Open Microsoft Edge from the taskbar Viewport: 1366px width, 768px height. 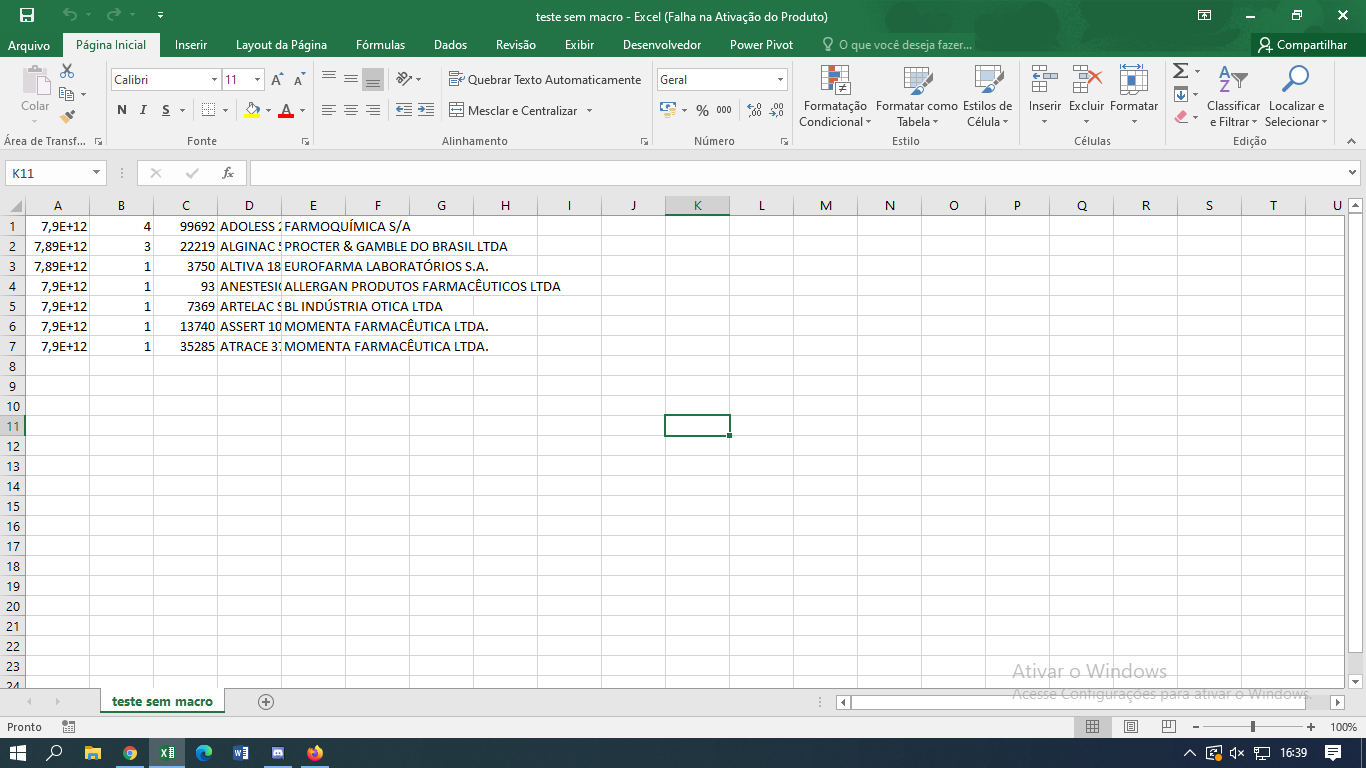click(x=204, y=753)
